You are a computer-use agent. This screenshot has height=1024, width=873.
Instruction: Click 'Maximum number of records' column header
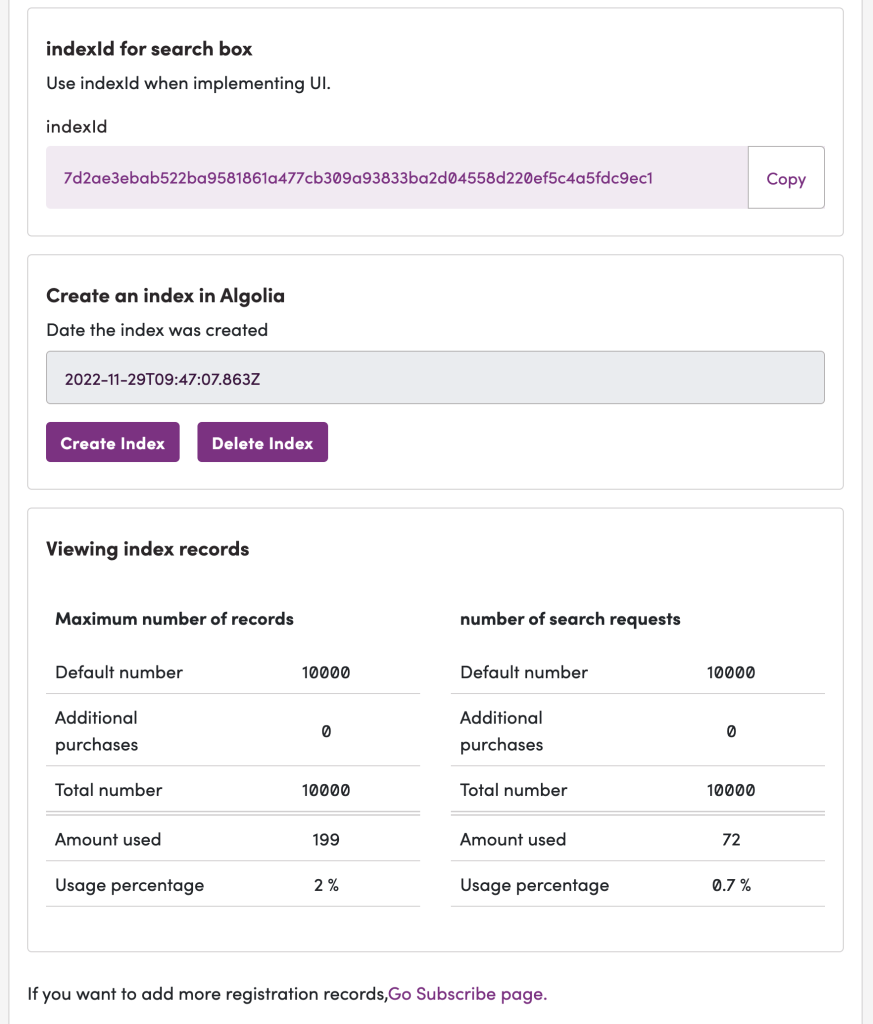pyautogui.click(x=174, y=618)
